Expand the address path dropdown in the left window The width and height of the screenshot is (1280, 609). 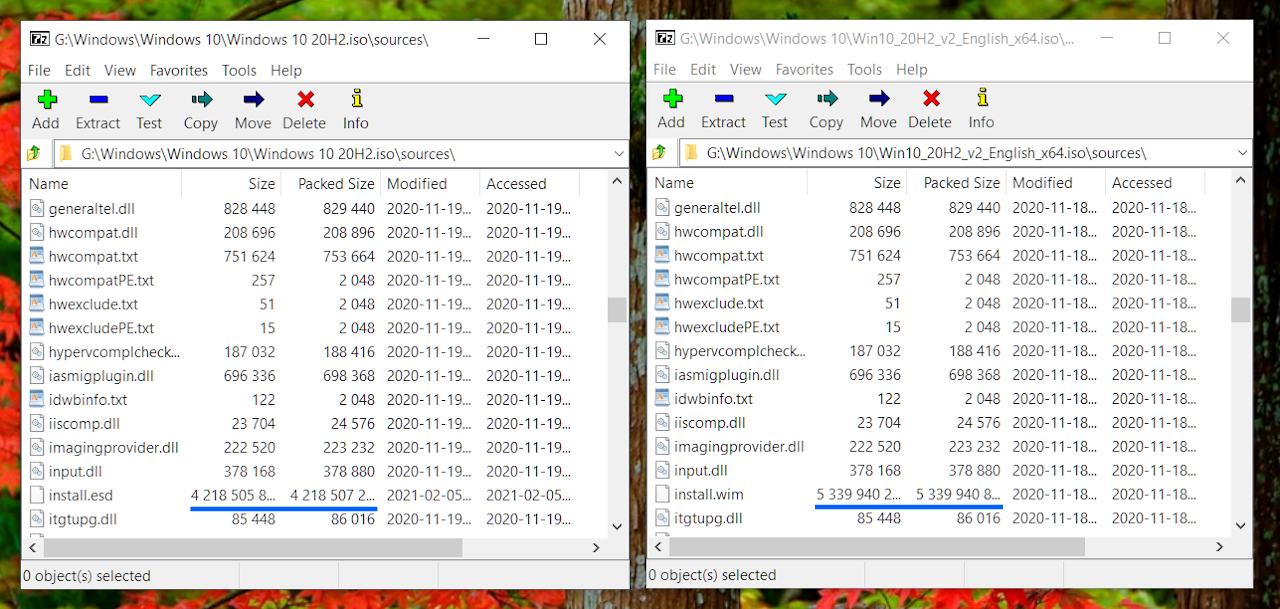618,154
